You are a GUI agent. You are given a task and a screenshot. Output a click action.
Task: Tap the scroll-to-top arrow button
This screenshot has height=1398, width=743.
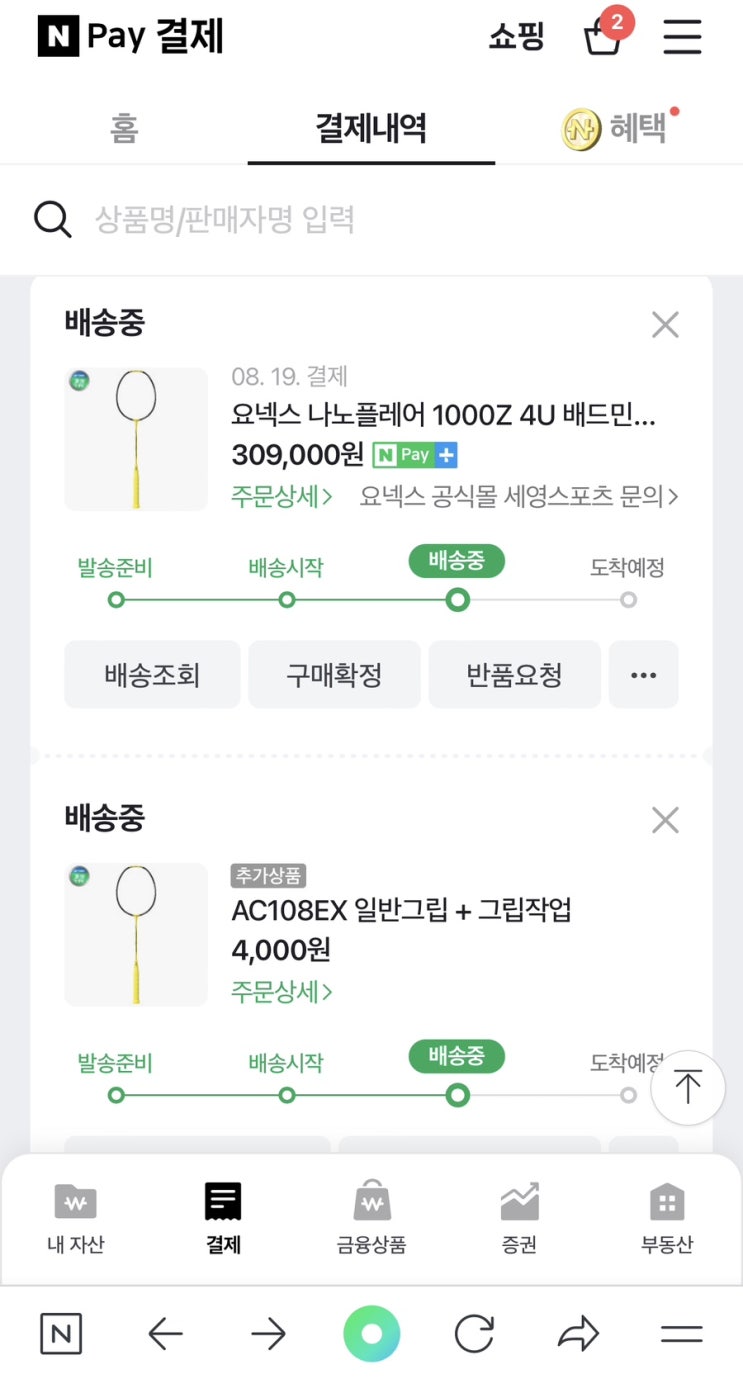pos(688,1087)
